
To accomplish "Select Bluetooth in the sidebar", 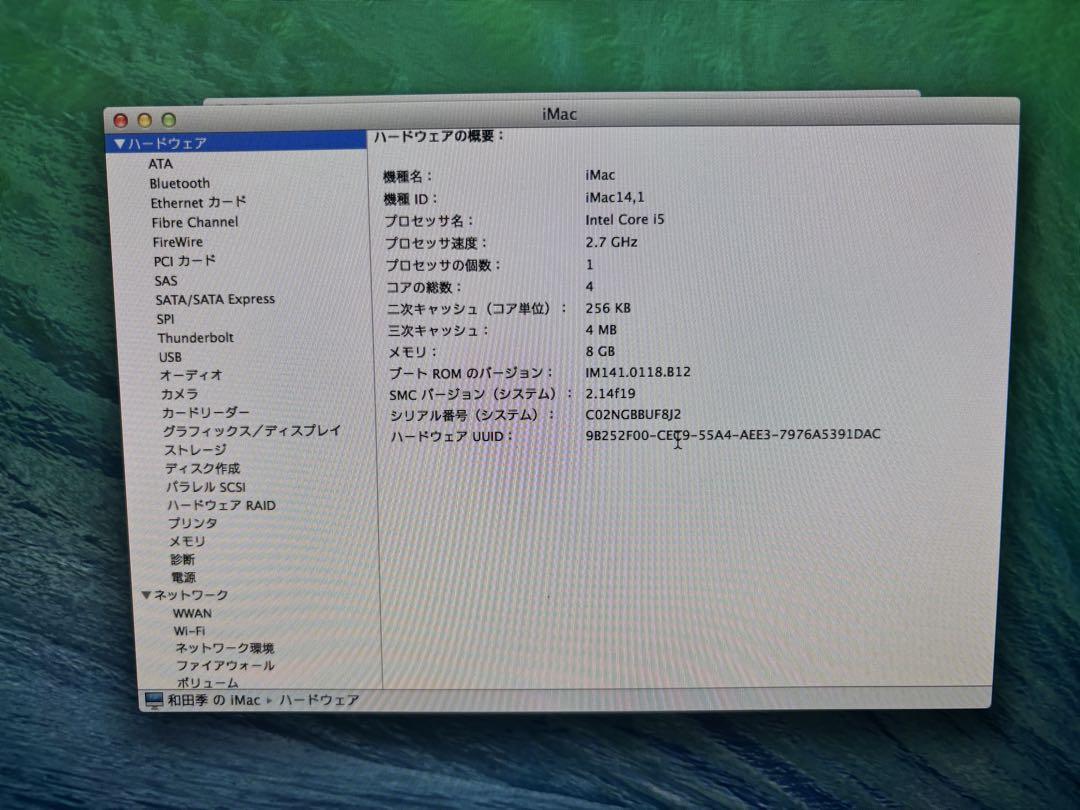I will click(x=179, y=183).
